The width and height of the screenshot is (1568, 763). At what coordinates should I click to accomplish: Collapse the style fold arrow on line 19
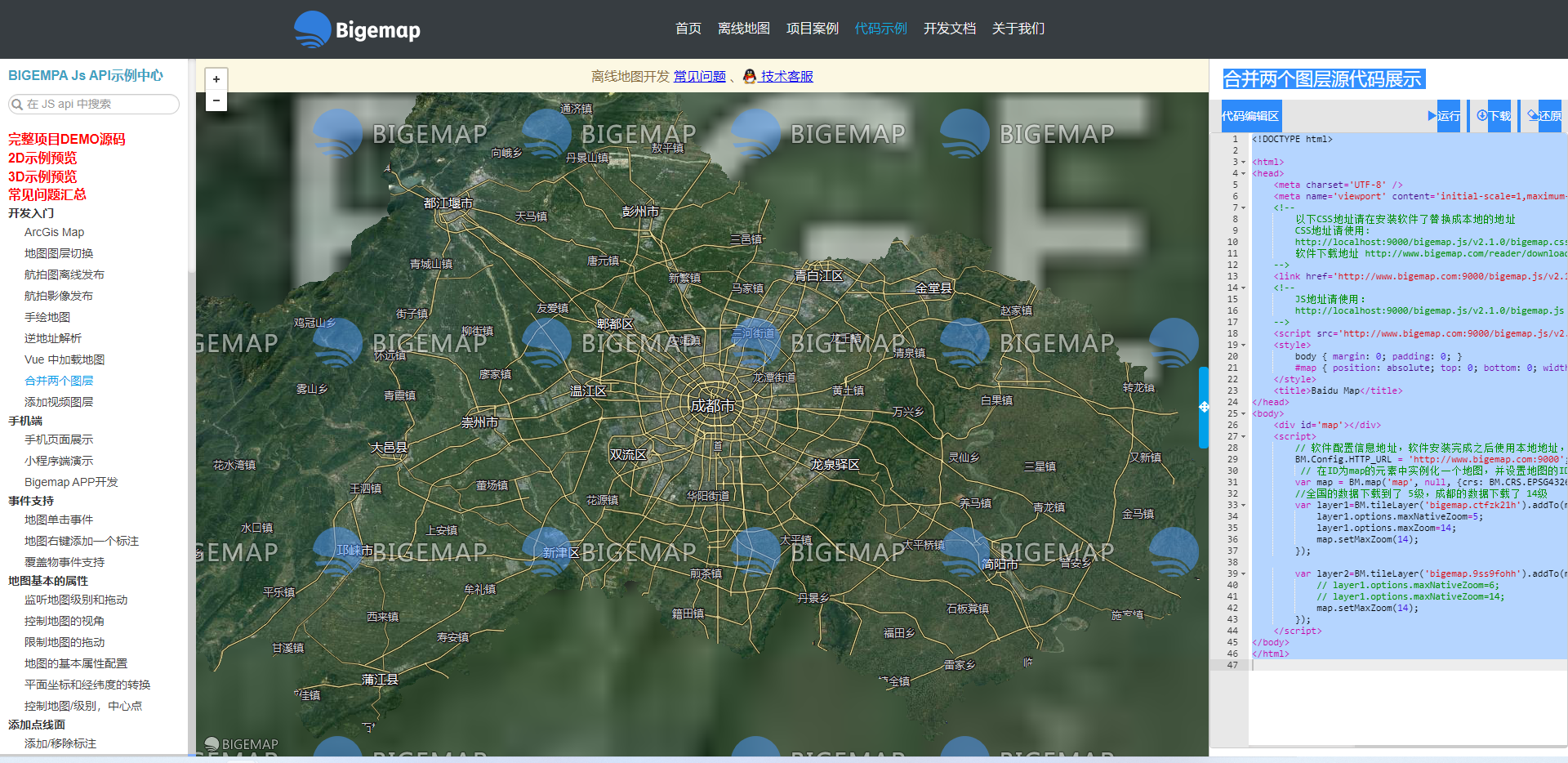click(1243, 345)
